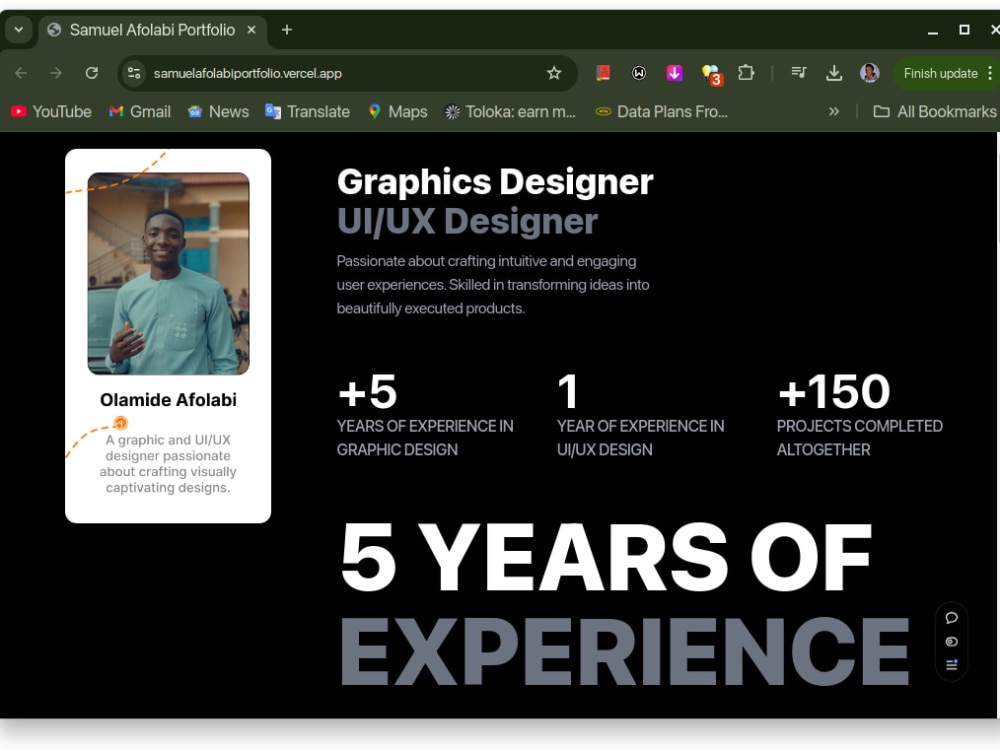Click the +150 projects statistic
Viewport: 1000px width, 750px height.
coord(834,391)
